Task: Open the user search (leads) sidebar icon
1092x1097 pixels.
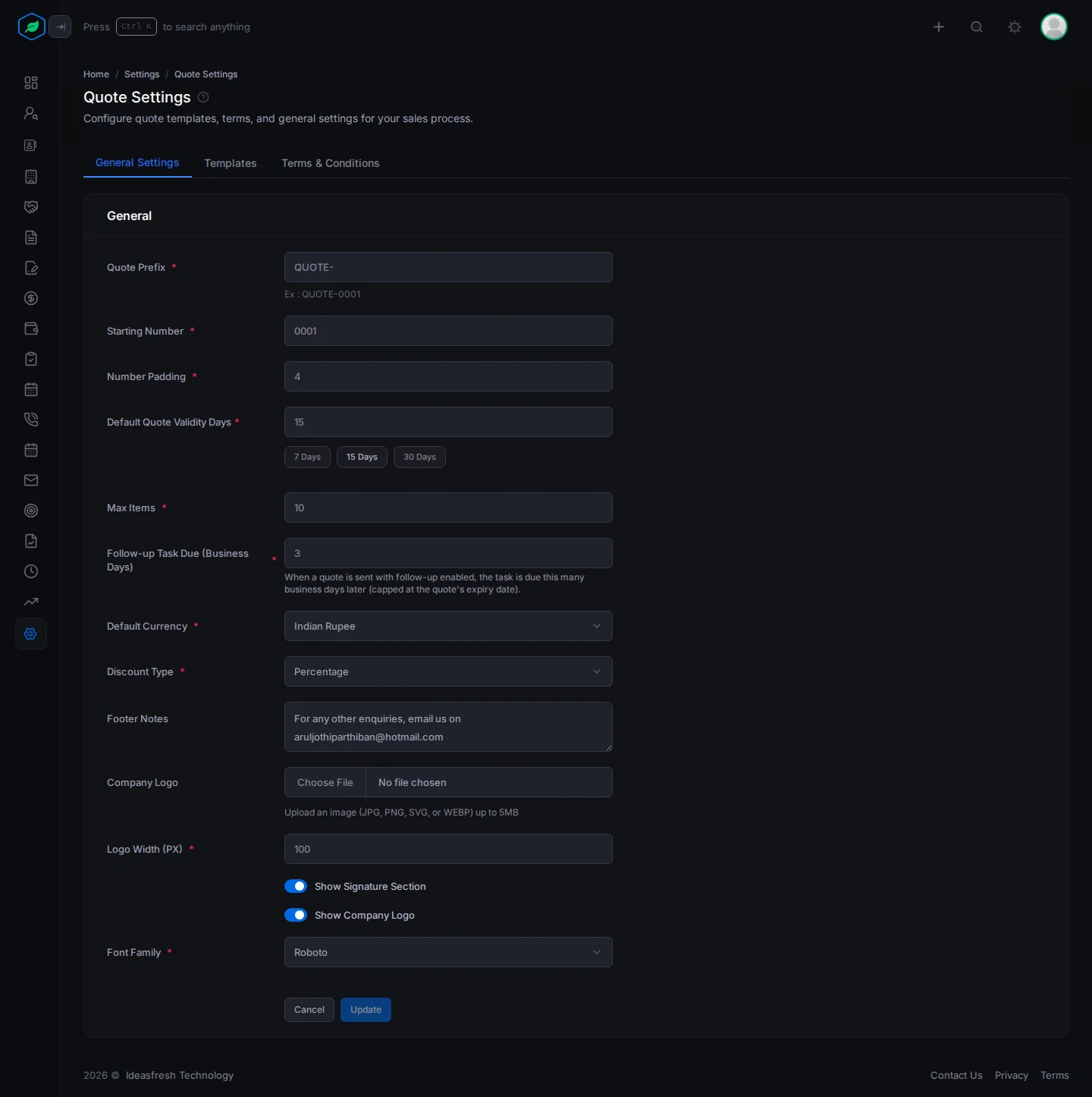Action: [x=31, y=113]
